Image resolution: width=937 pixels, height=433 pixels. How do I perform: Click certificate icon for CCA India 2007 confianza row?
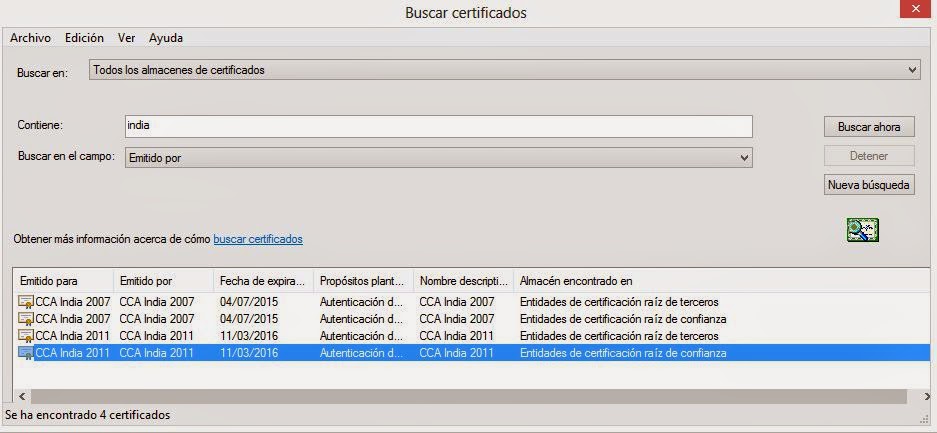[26, 319]
